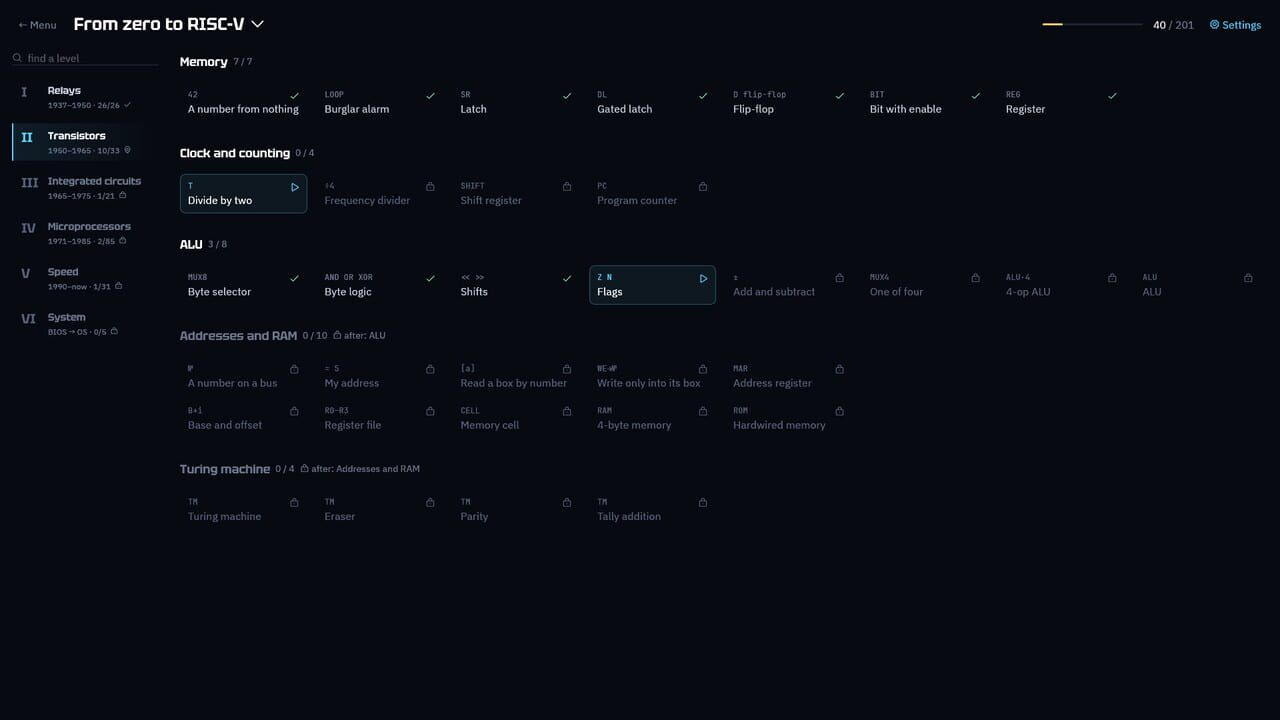Open the Speed chapter
This screenshot has width=1280, height=720.
point(84,278)
